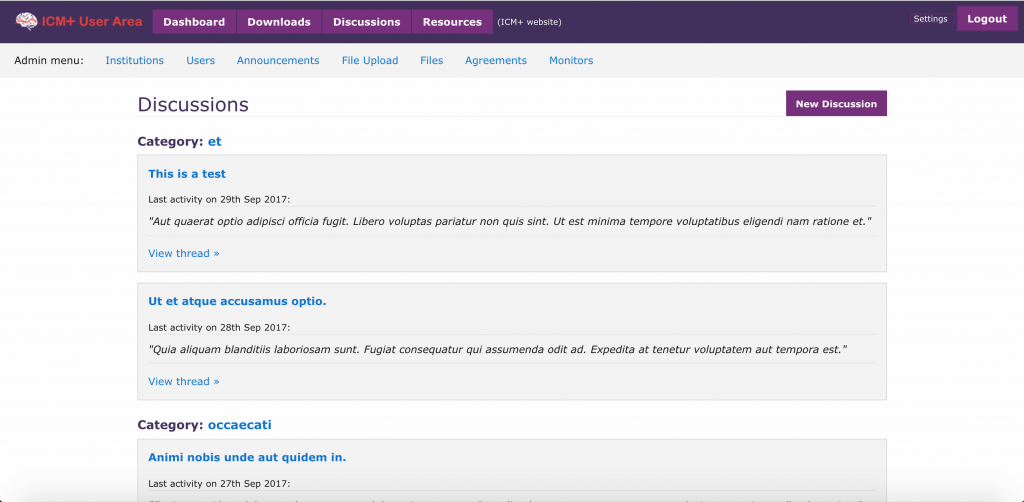Open Institutions in the admin menu
Viewport: 1024px width, 502px height.
[134, 61]
